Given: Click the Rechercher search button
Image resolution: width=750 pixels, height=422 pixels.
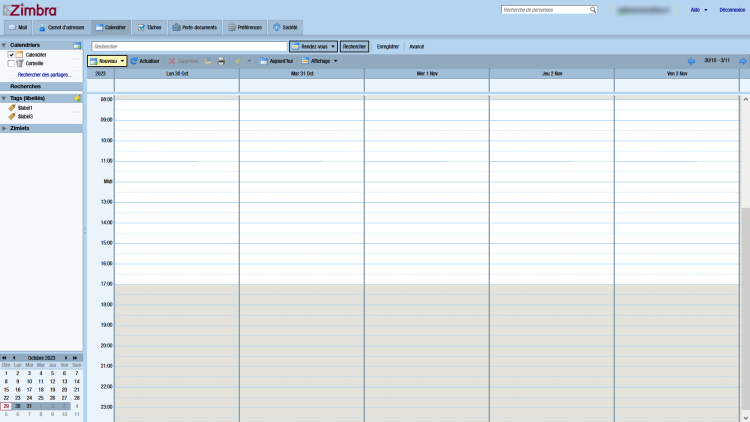Looking at the screenshot, I should click(354, 46).
